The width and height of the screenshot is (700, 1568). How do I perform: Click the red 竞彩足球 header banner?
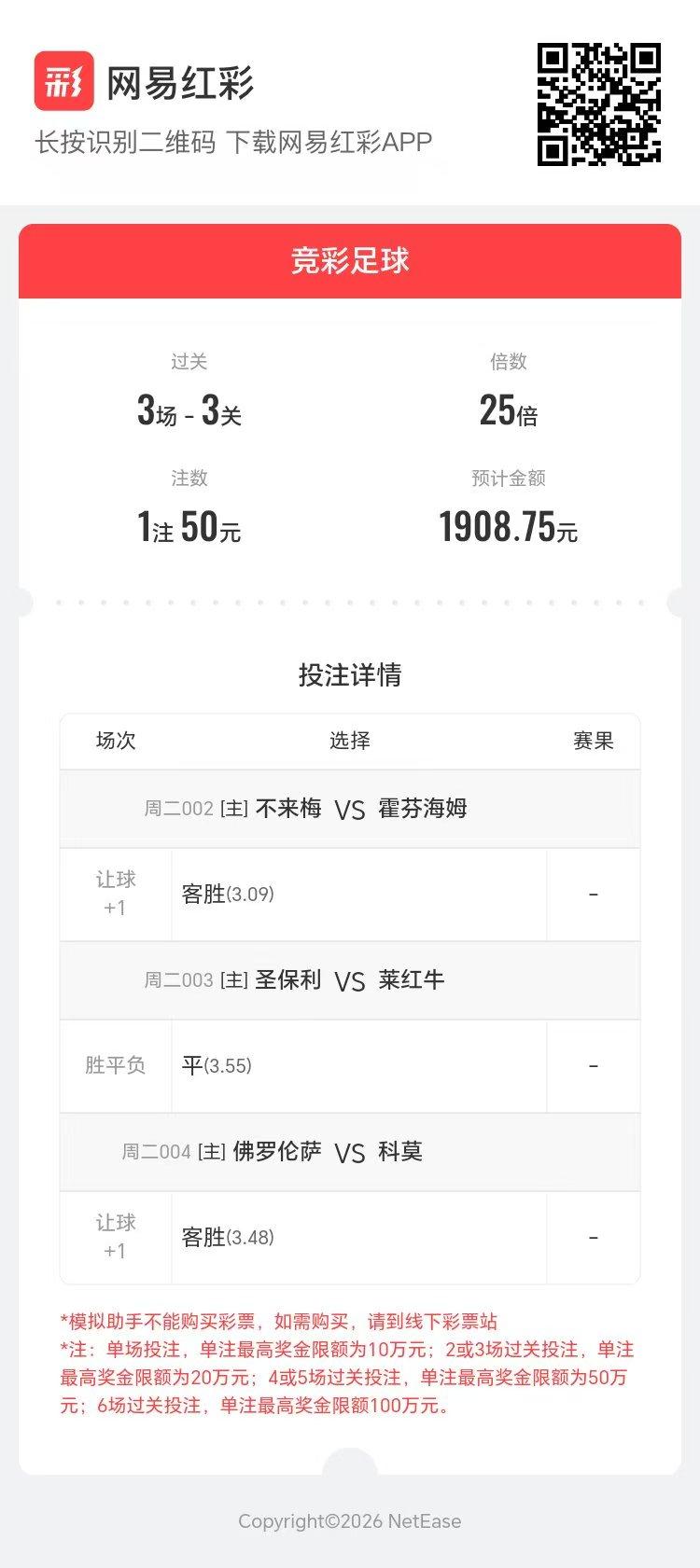click(350, 261)
